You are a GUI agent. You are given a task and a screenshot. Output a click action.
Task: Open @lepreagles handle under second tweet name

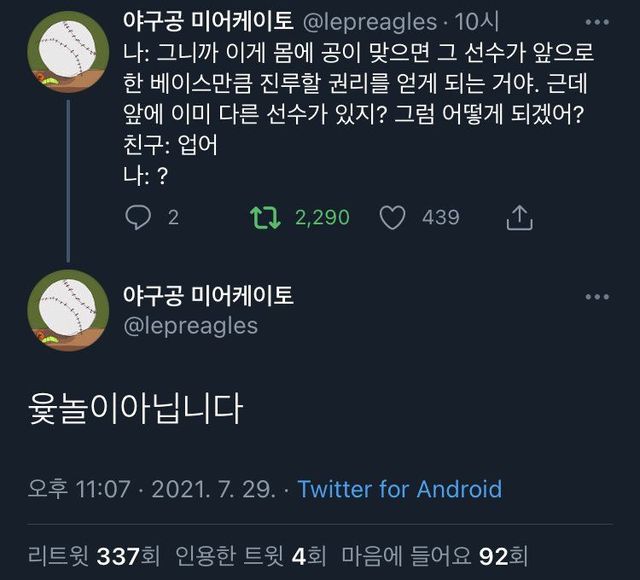pyautogui.click(x=190, y=326)
